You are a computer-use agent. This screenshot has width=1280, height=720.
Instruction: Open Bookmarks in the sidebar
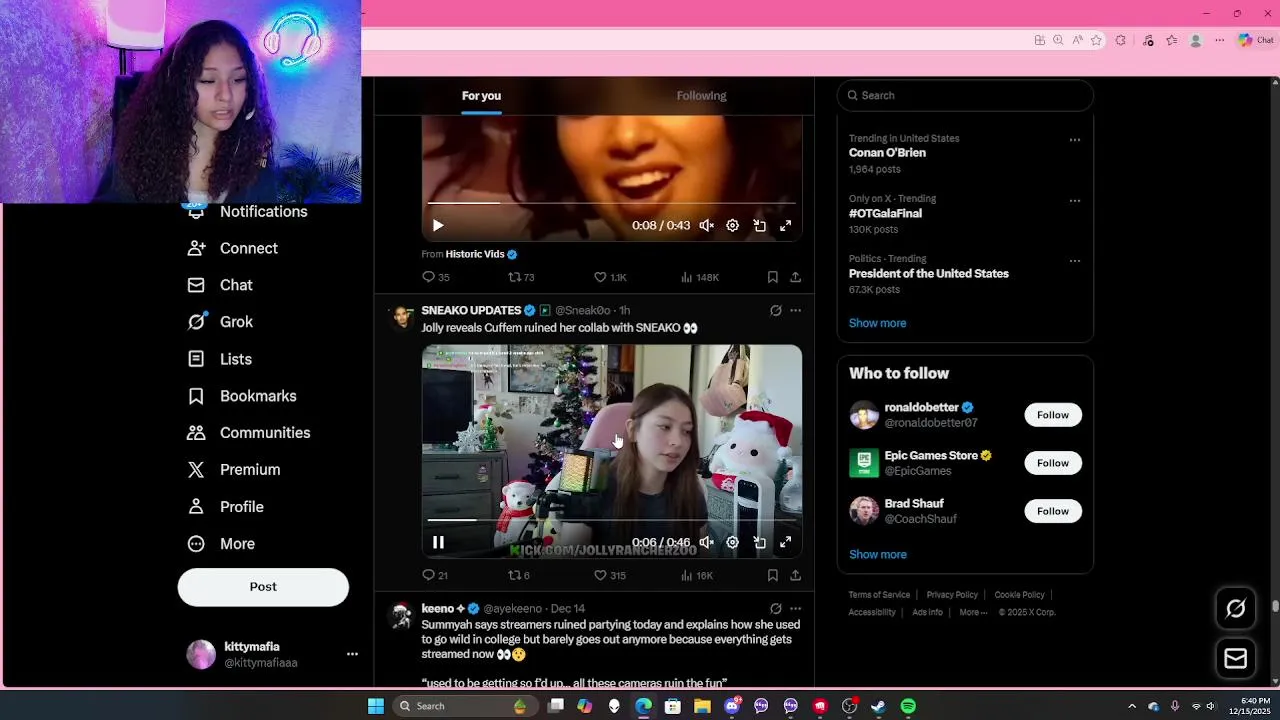tap(242, 396)
